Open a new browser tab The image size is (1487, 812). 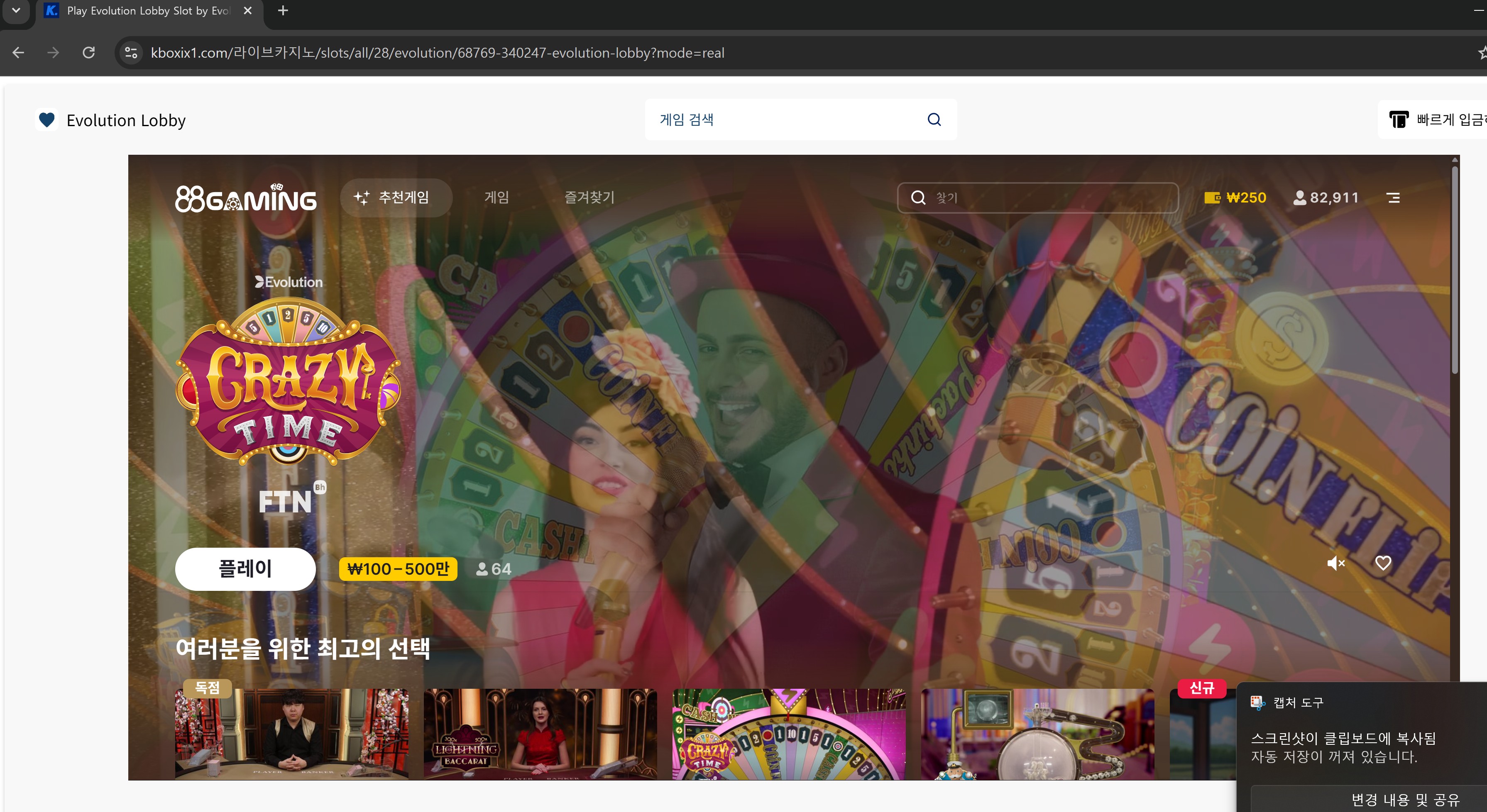click(283, 10)
